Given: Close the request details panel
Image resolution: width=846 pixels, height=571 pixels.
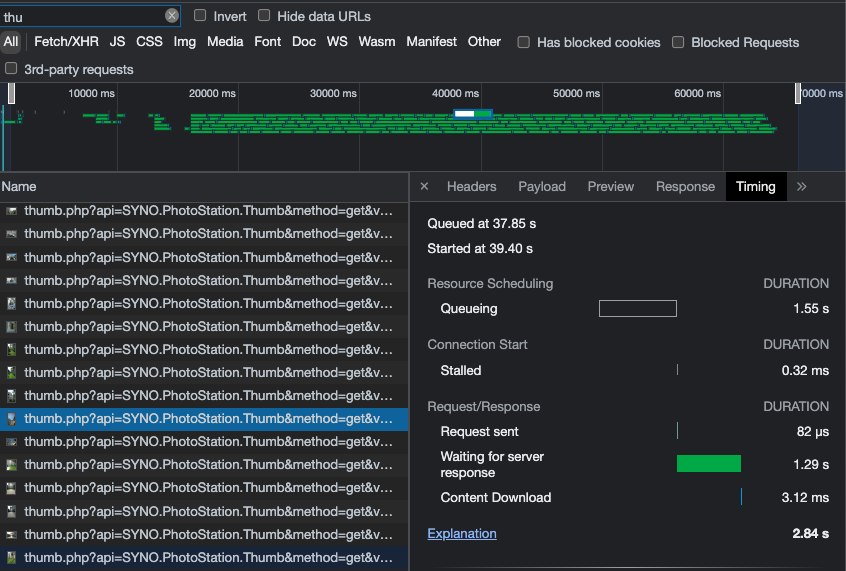Looking at the screenshot, I should coord(424,187).
